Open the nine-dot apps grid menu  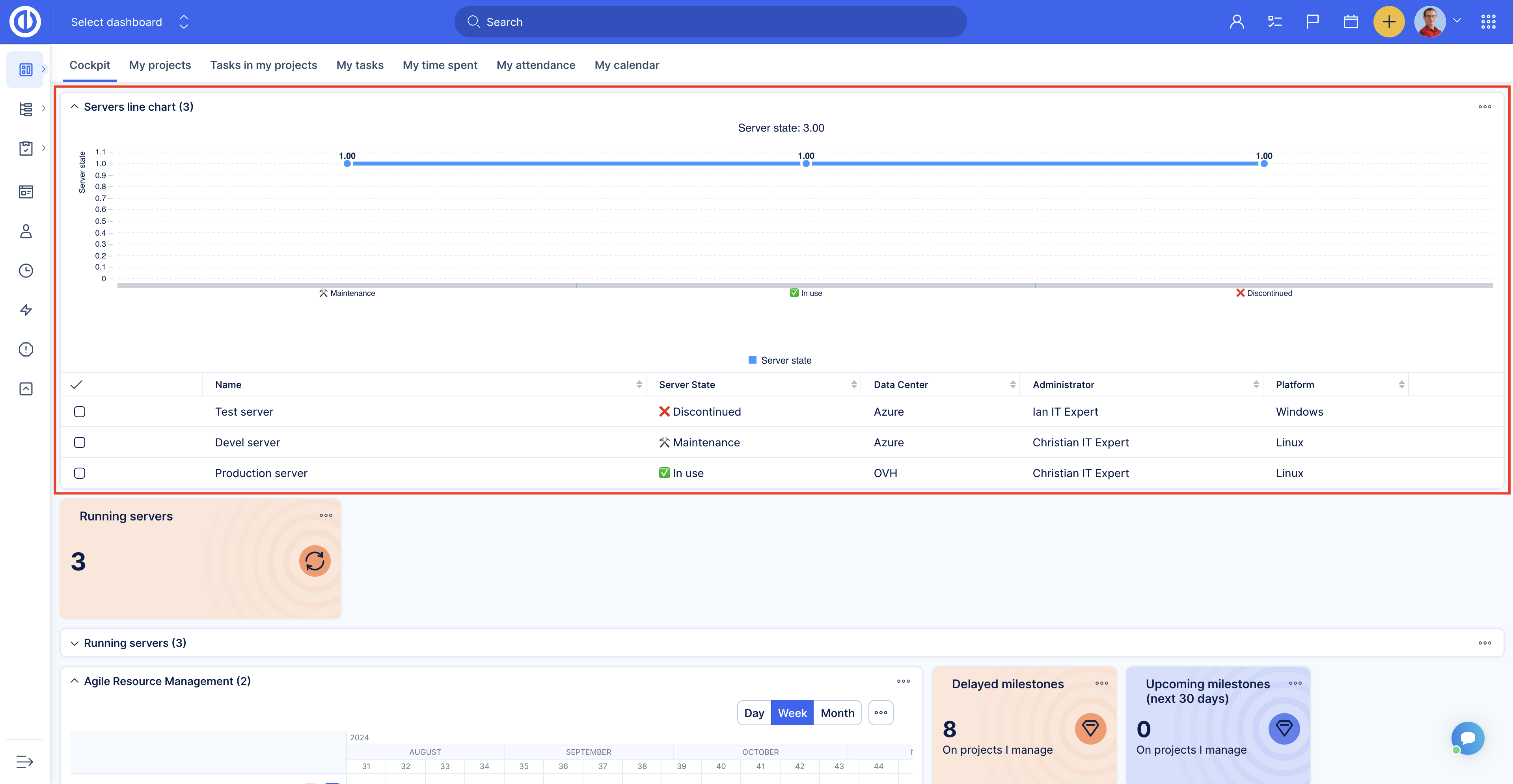pos(1488,22)
